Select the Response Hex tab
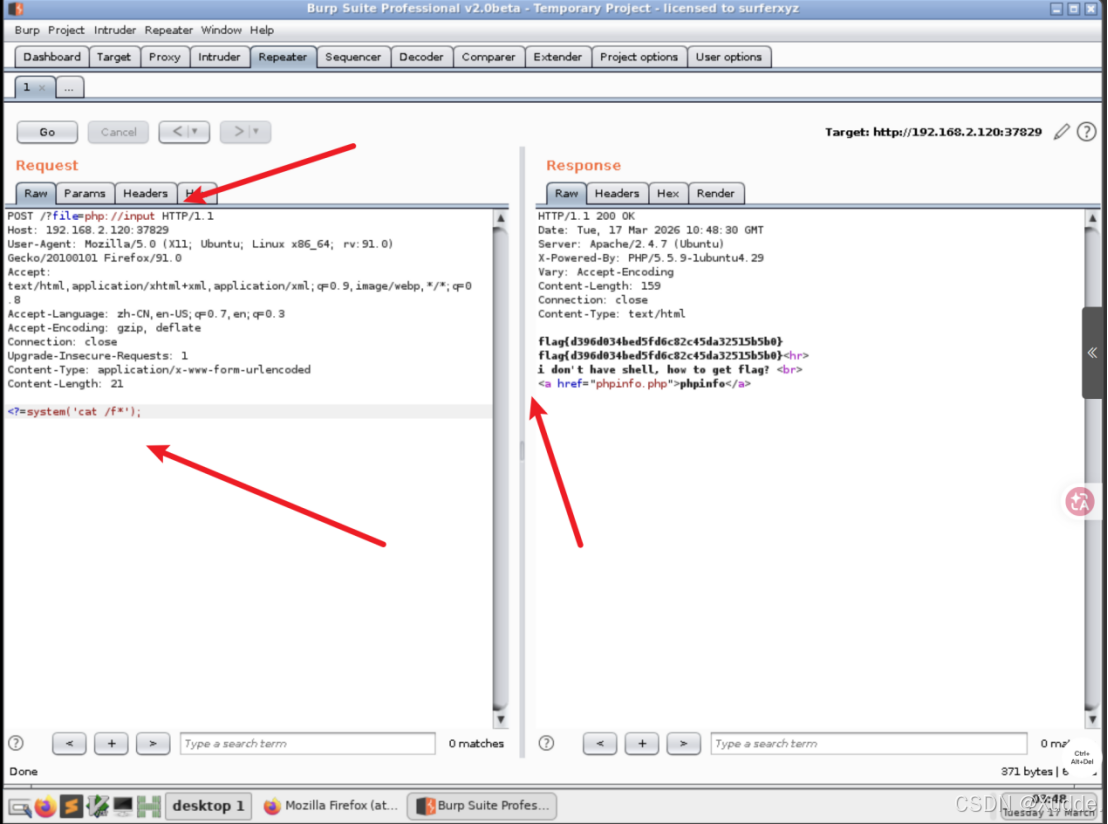Viewport: 1108px width, 824px height. coord(668,193)
